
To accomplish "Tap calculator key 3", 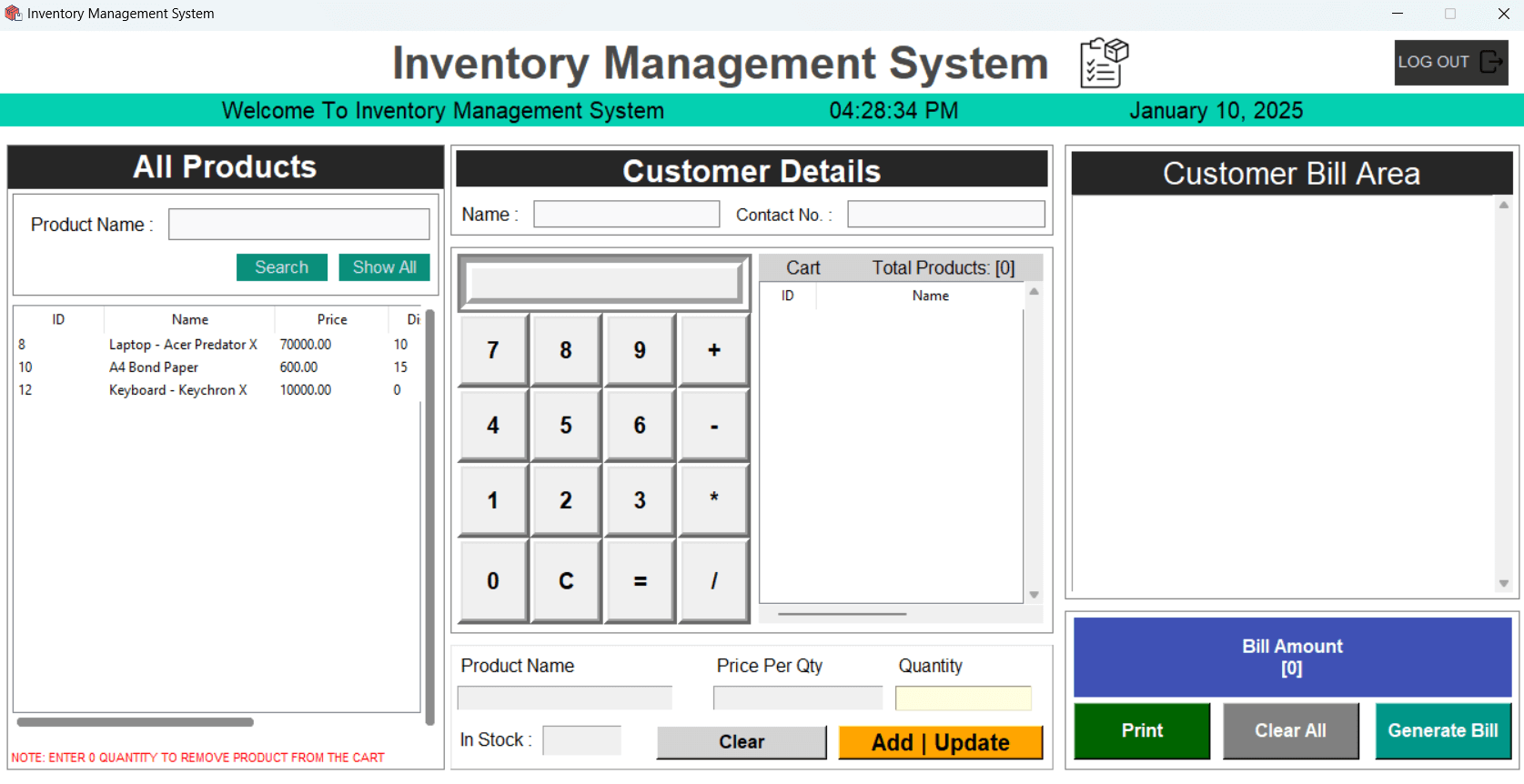I will pyautogui.click(x=640, y=500).
